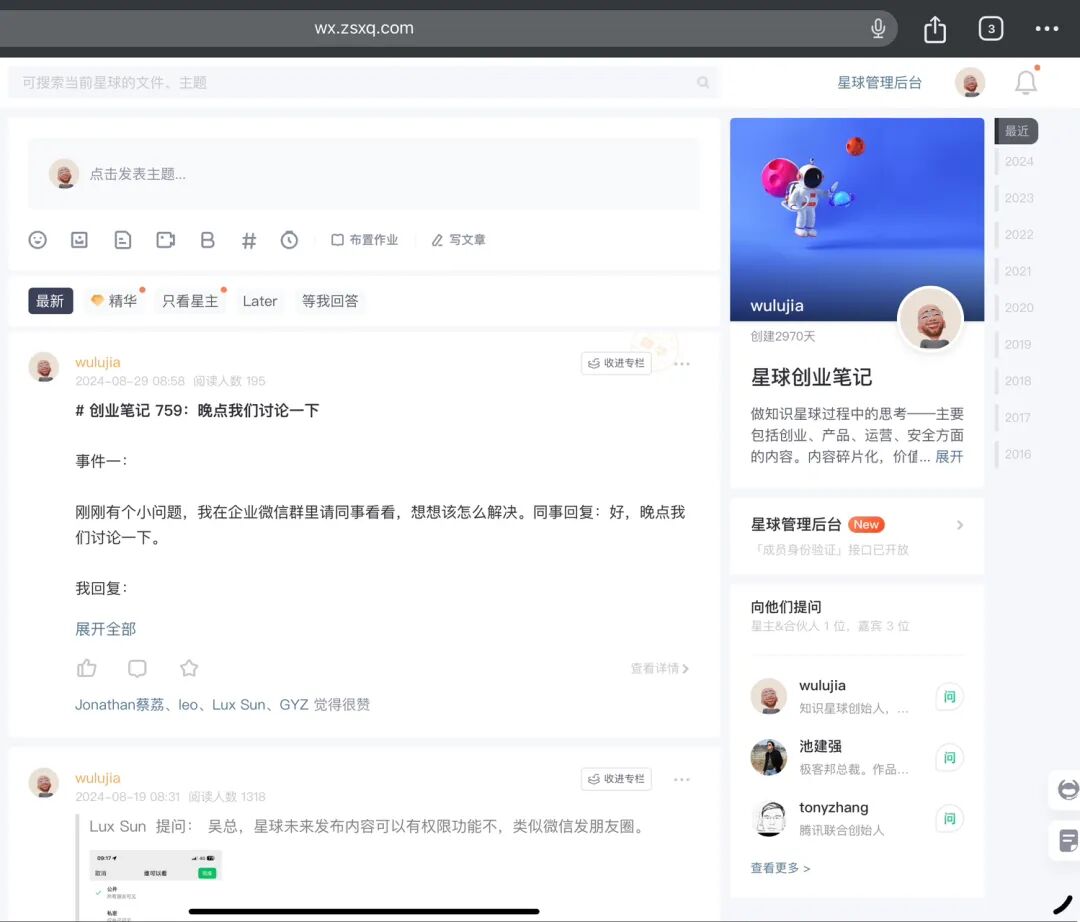Add a video to the post
1080x922 pixels.
pyautogui.click(x=165, y=240)
